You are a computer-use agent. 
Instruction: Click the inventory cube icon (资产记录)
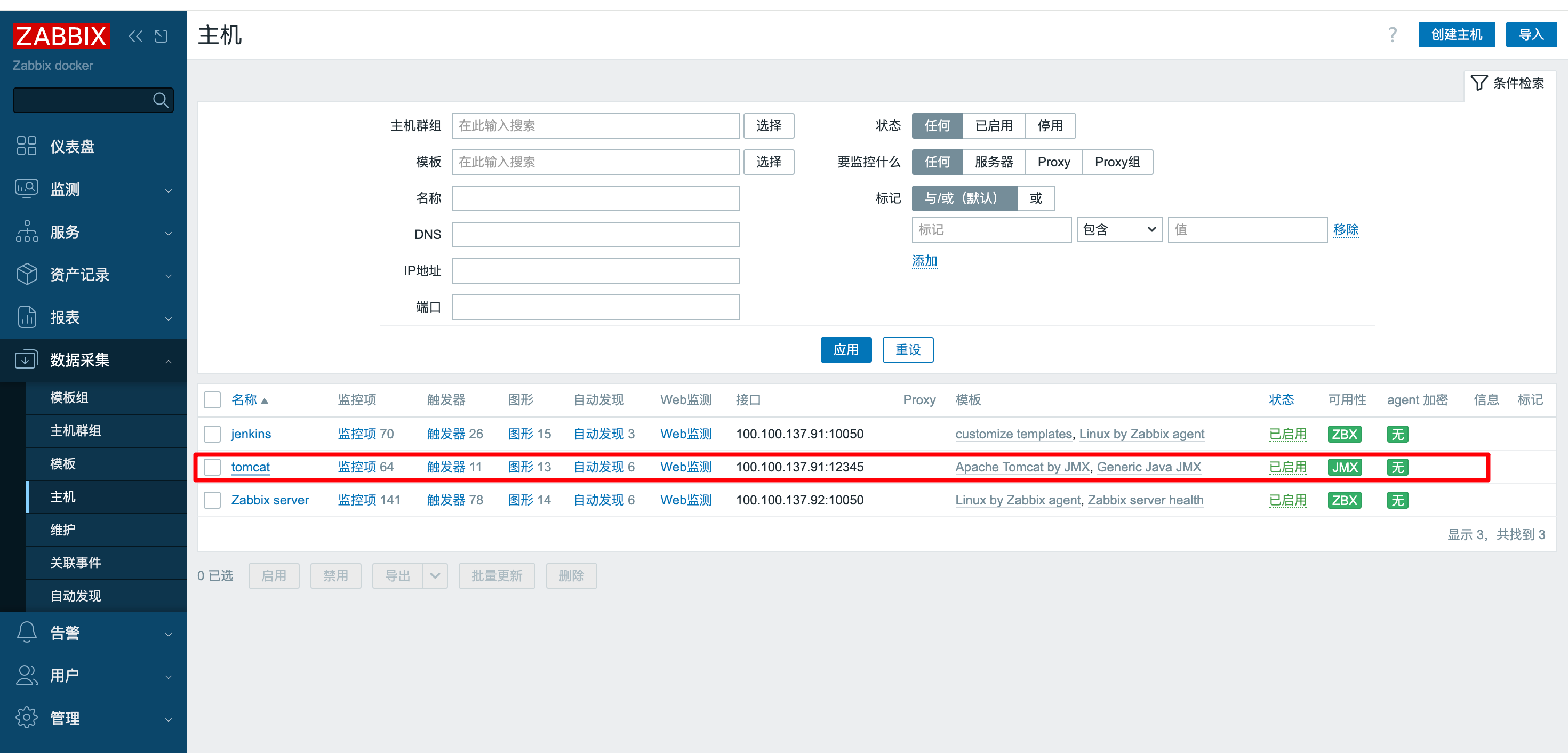coord(27,274)
